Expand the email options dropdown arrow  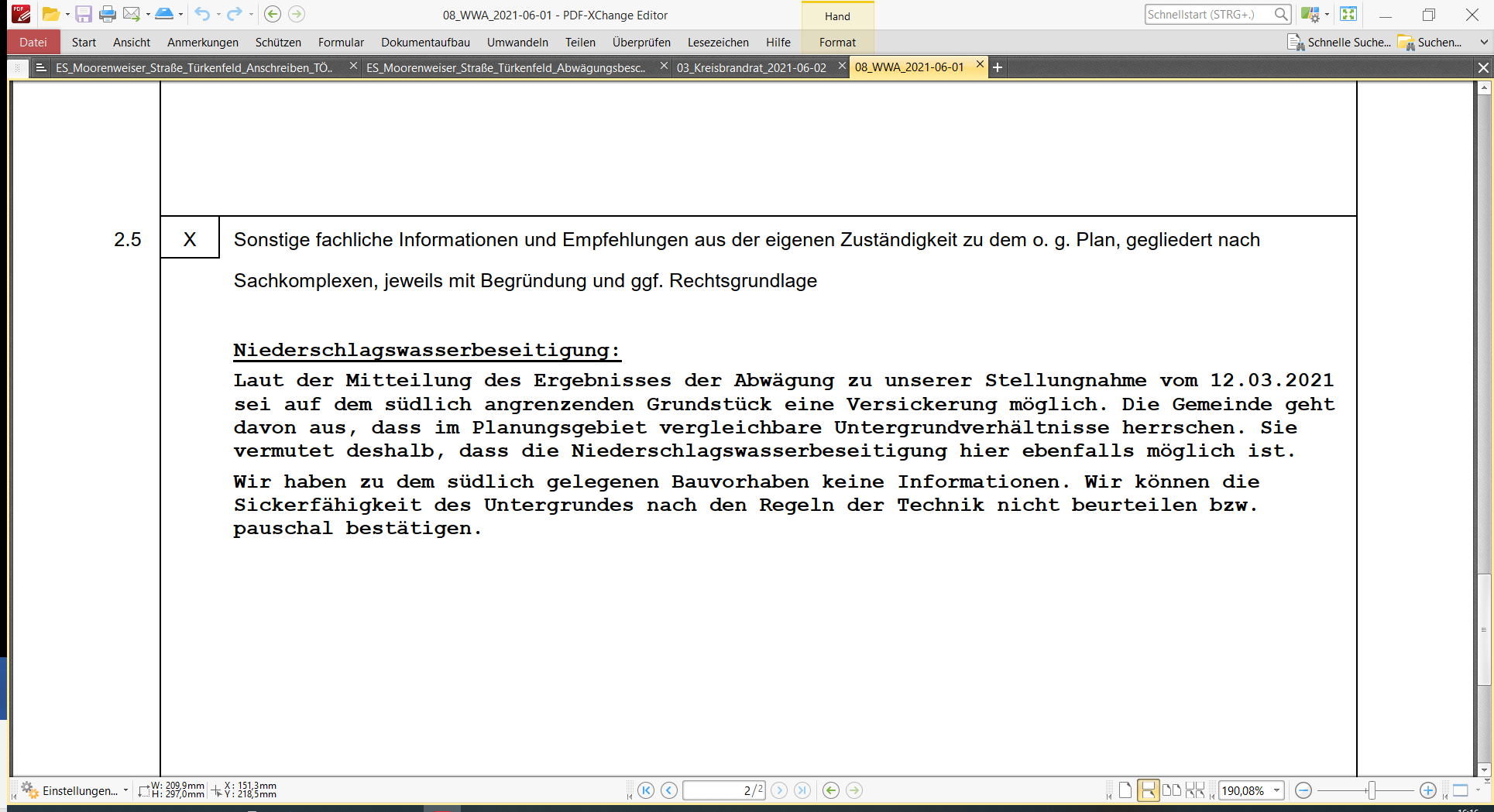tap(148, 15)
